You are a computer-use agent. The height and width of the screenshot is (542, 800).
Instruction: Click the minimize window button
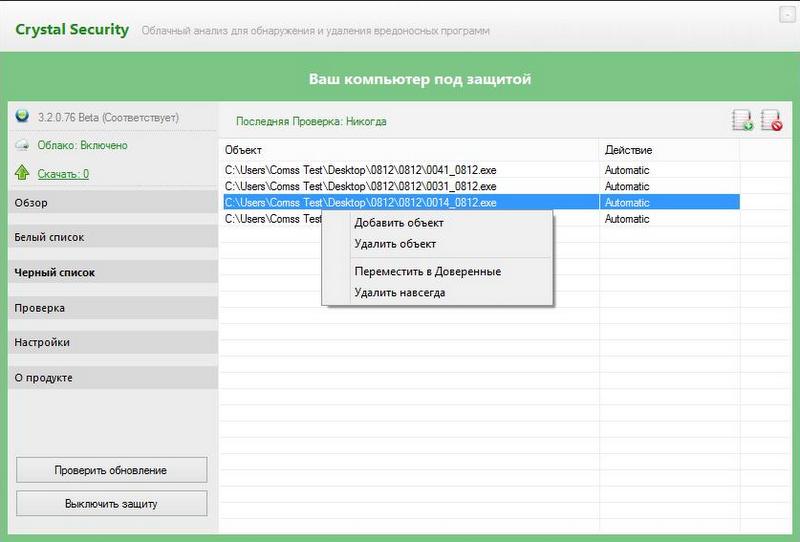787,15
